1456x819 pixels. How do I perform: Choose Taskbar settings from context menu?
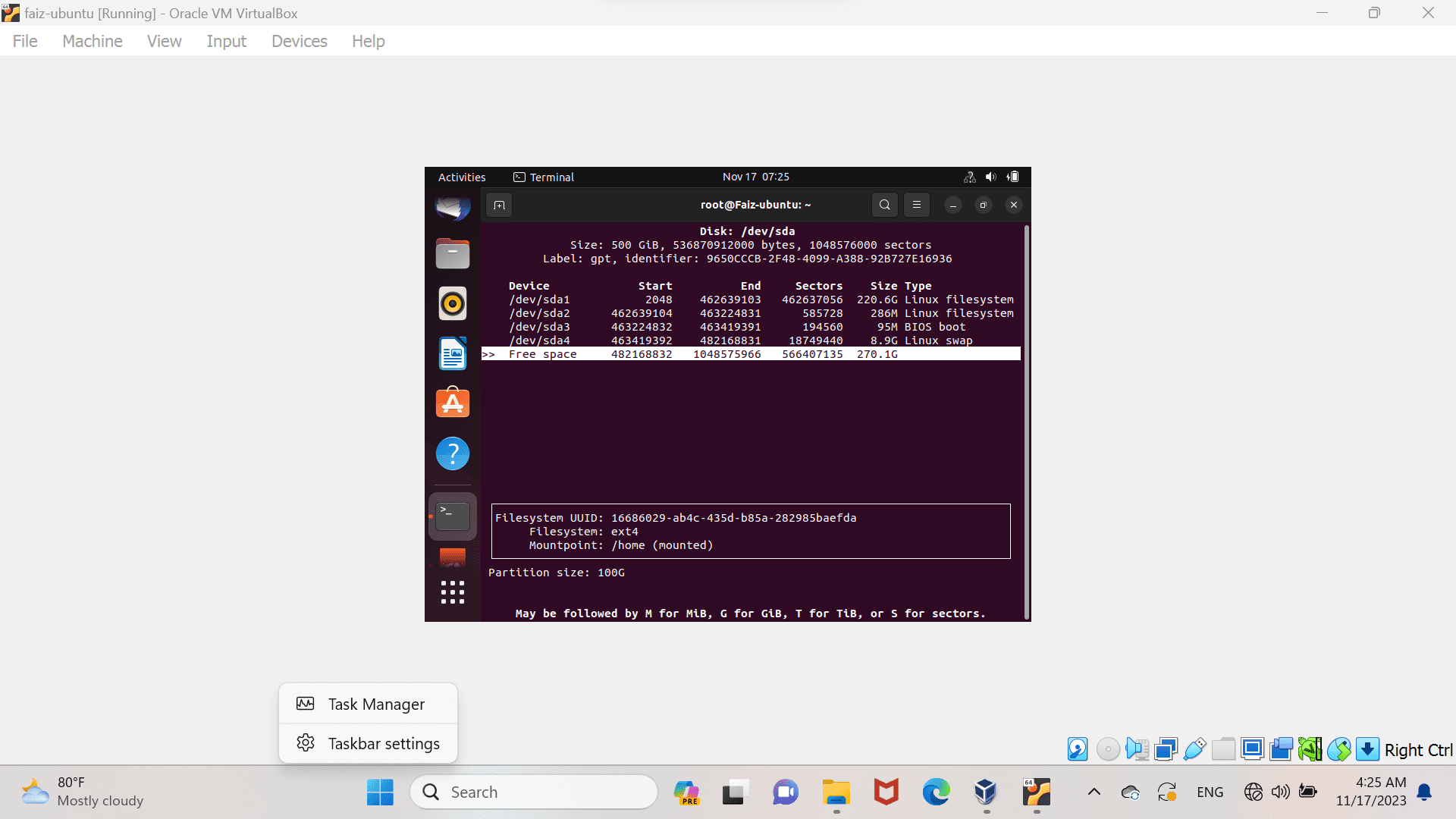point(368,743)
